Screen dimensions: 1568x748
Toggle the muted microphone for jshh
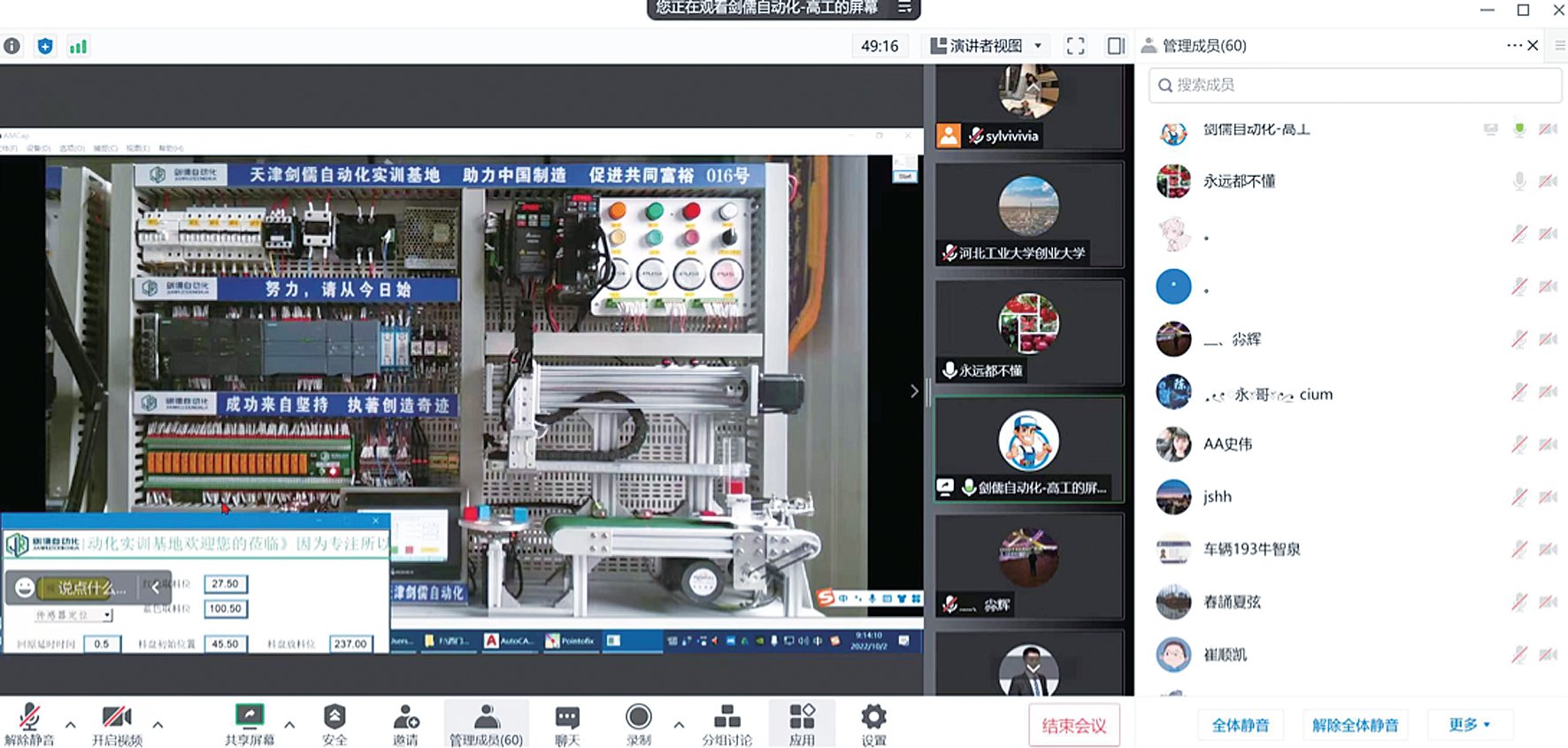[1519, 497]
